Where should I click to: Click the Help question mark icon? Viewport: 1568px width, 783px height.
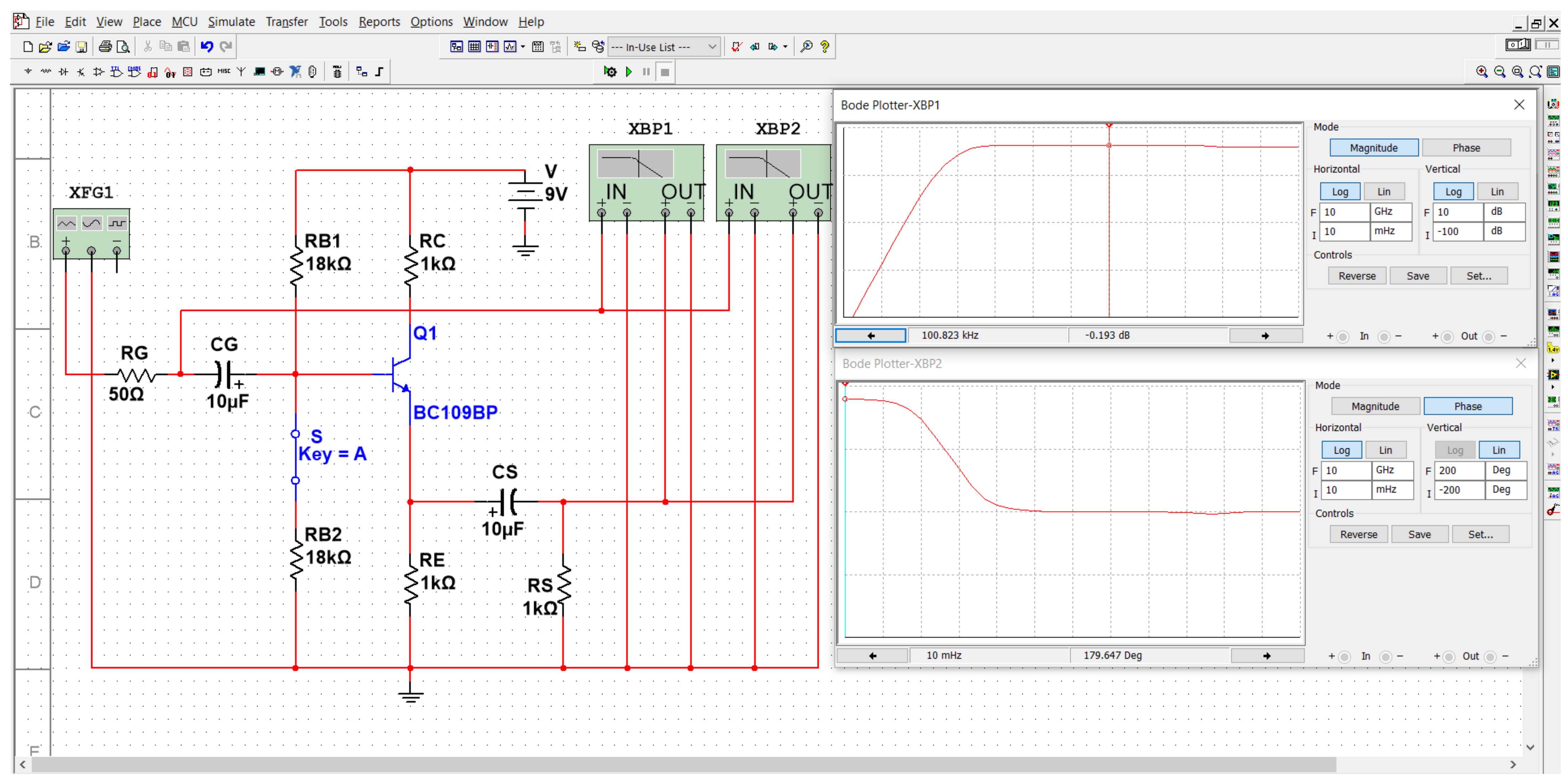tap(824, 47)
